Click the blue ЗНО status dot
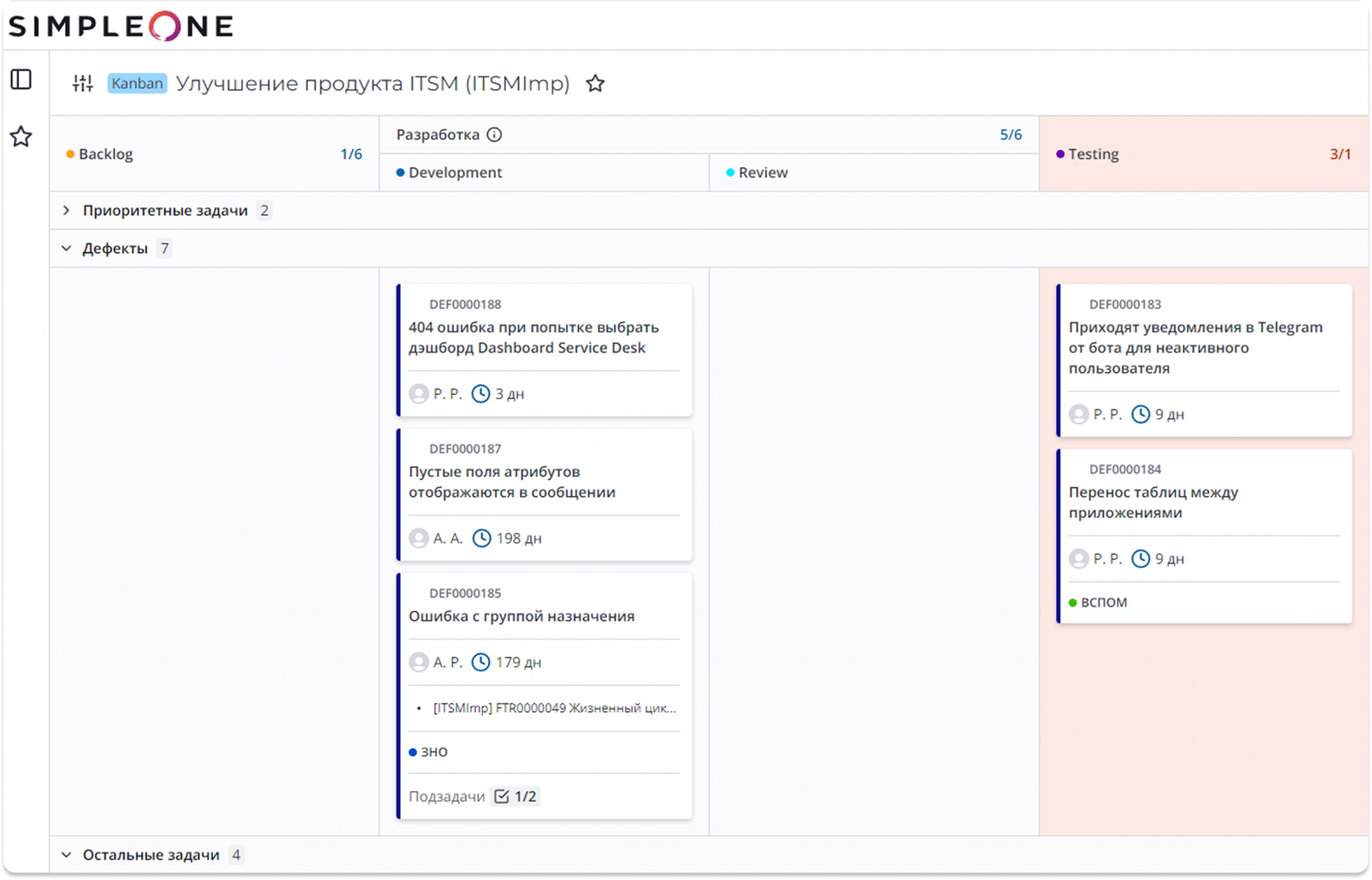The height and width of the screenshot is (880, 1372). [x=412, y=752]
